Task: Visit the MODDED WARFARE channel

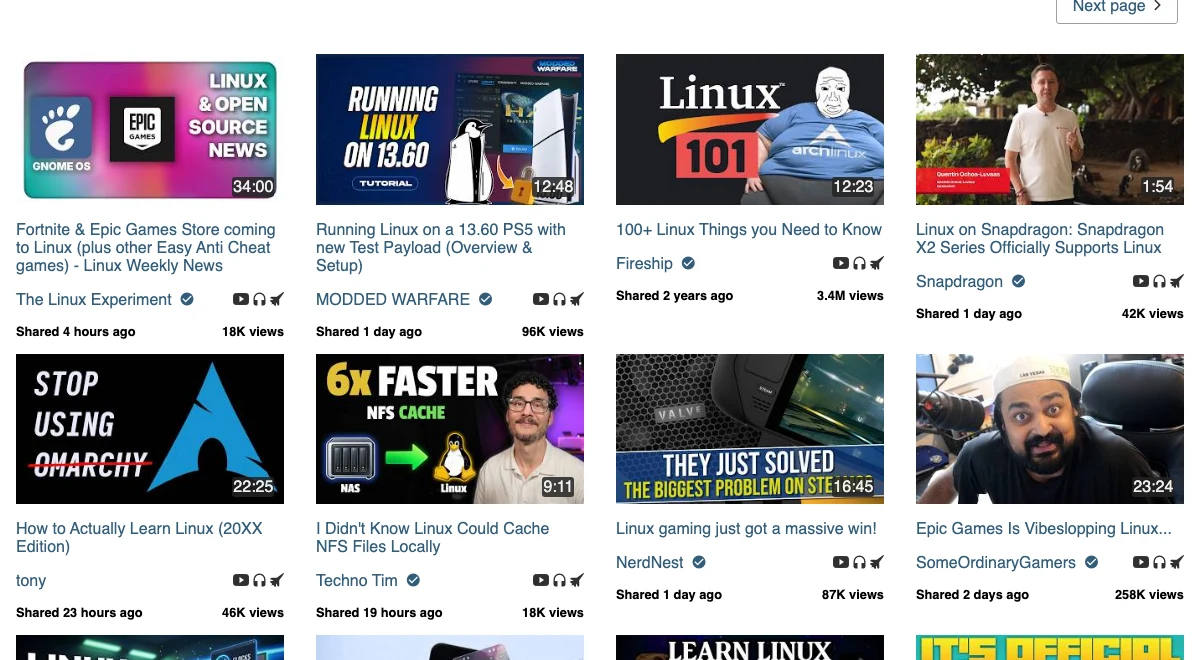Action: pyautogui.click(x=393, y=299)
